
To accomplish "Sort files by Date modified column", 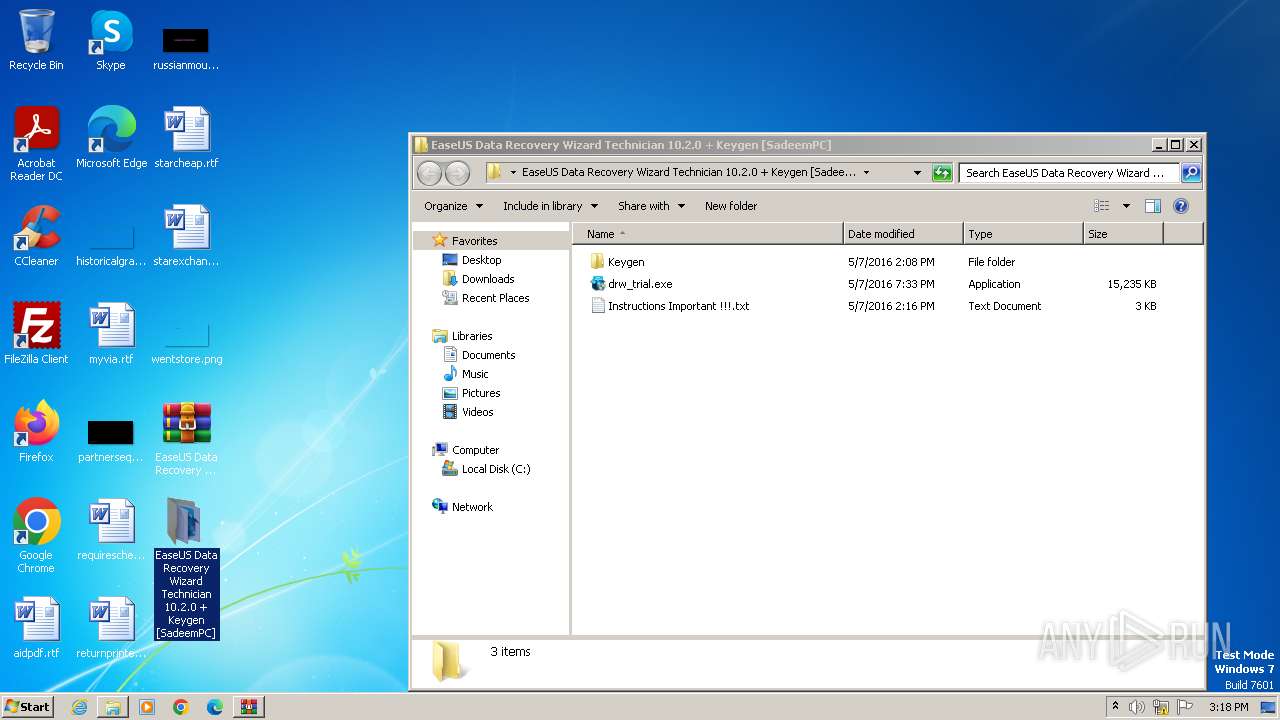I will 903,234.
